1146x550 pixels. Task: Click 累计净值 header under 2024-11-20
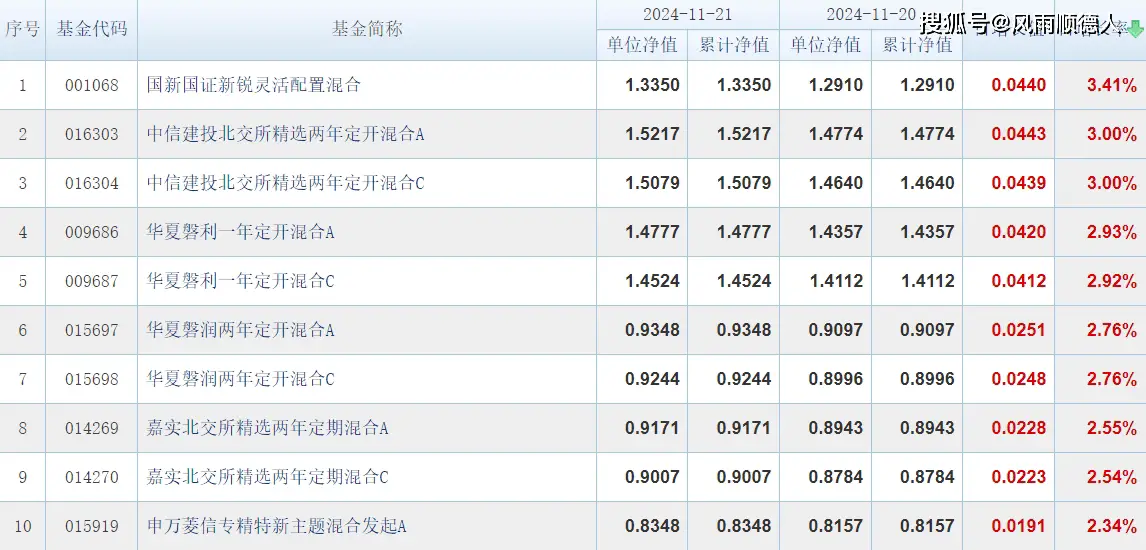pos(917,45)
